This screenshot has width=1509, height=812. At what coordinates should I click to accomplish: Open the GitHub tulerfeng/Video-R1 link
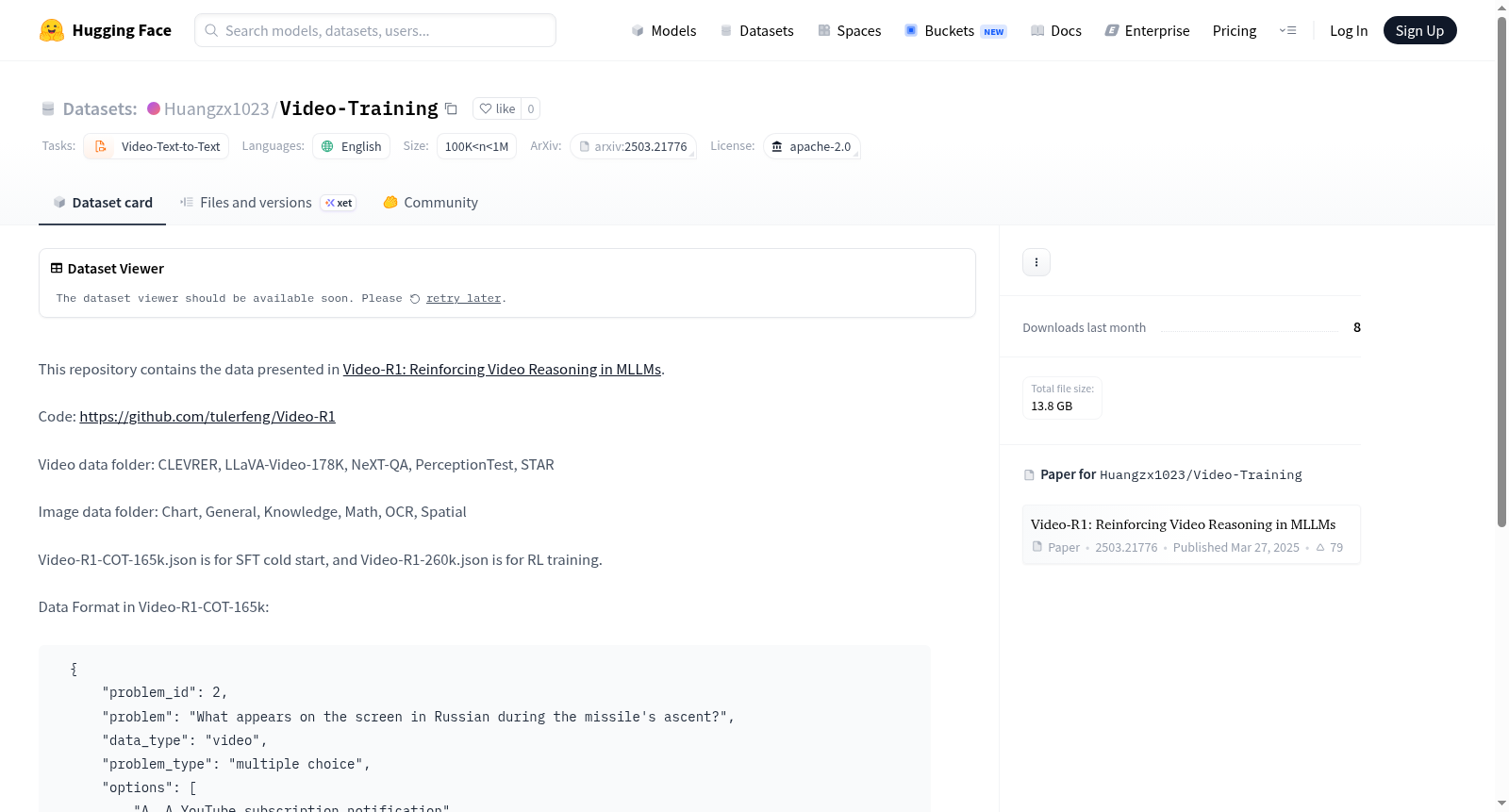(x=207, y=417)
